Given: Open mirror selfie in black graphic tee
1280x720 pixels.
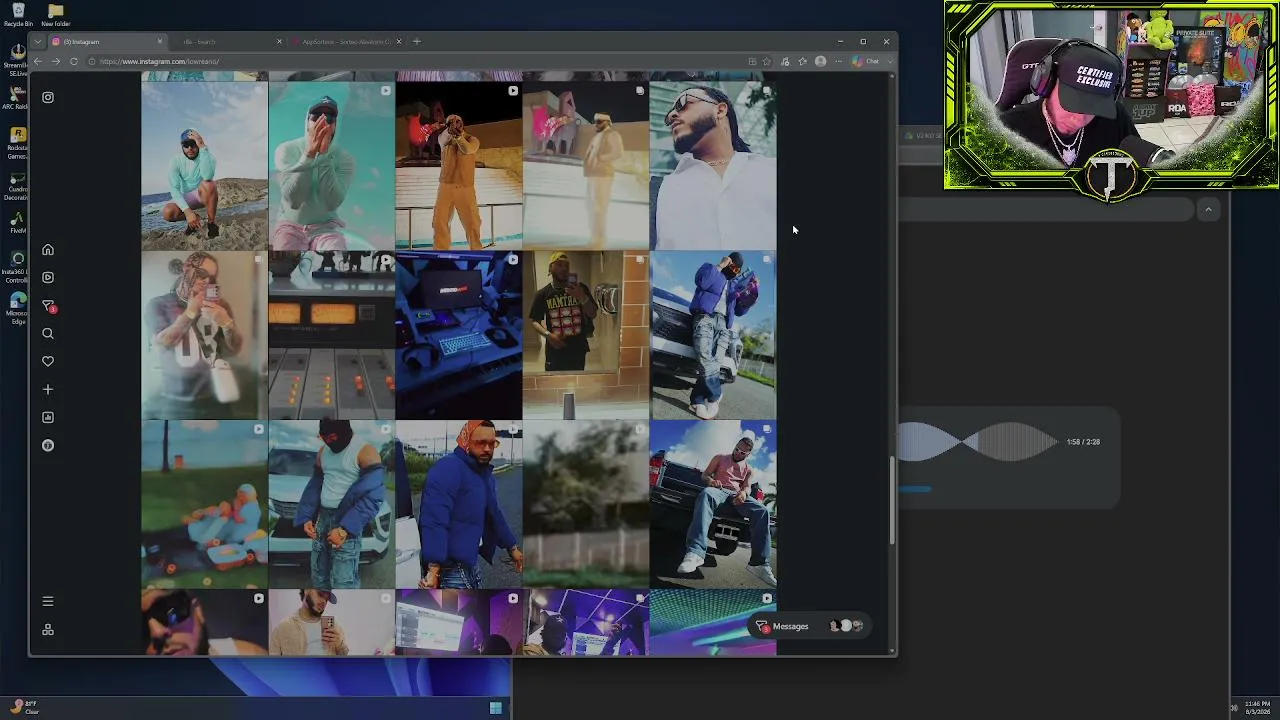Looking at the screenshot, I should coord(585,335).
